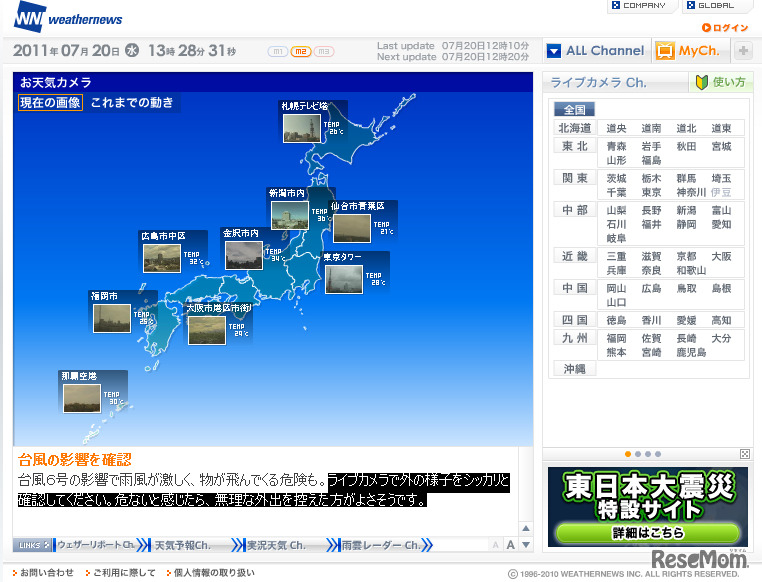Click the ログイン login link
The image size is (762, 582).
pos(725,28)
